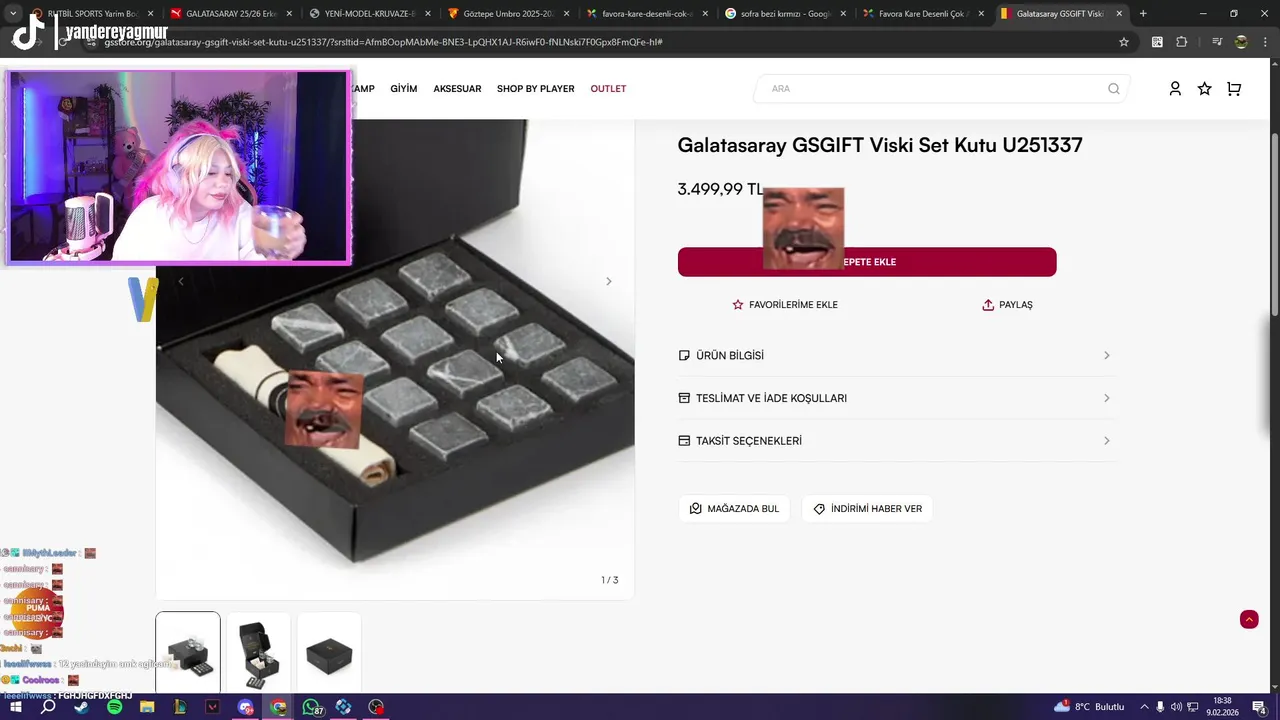Click the MAĞAZADA BUL button
Screen dimensions: 1280x720
click(734, 509)
